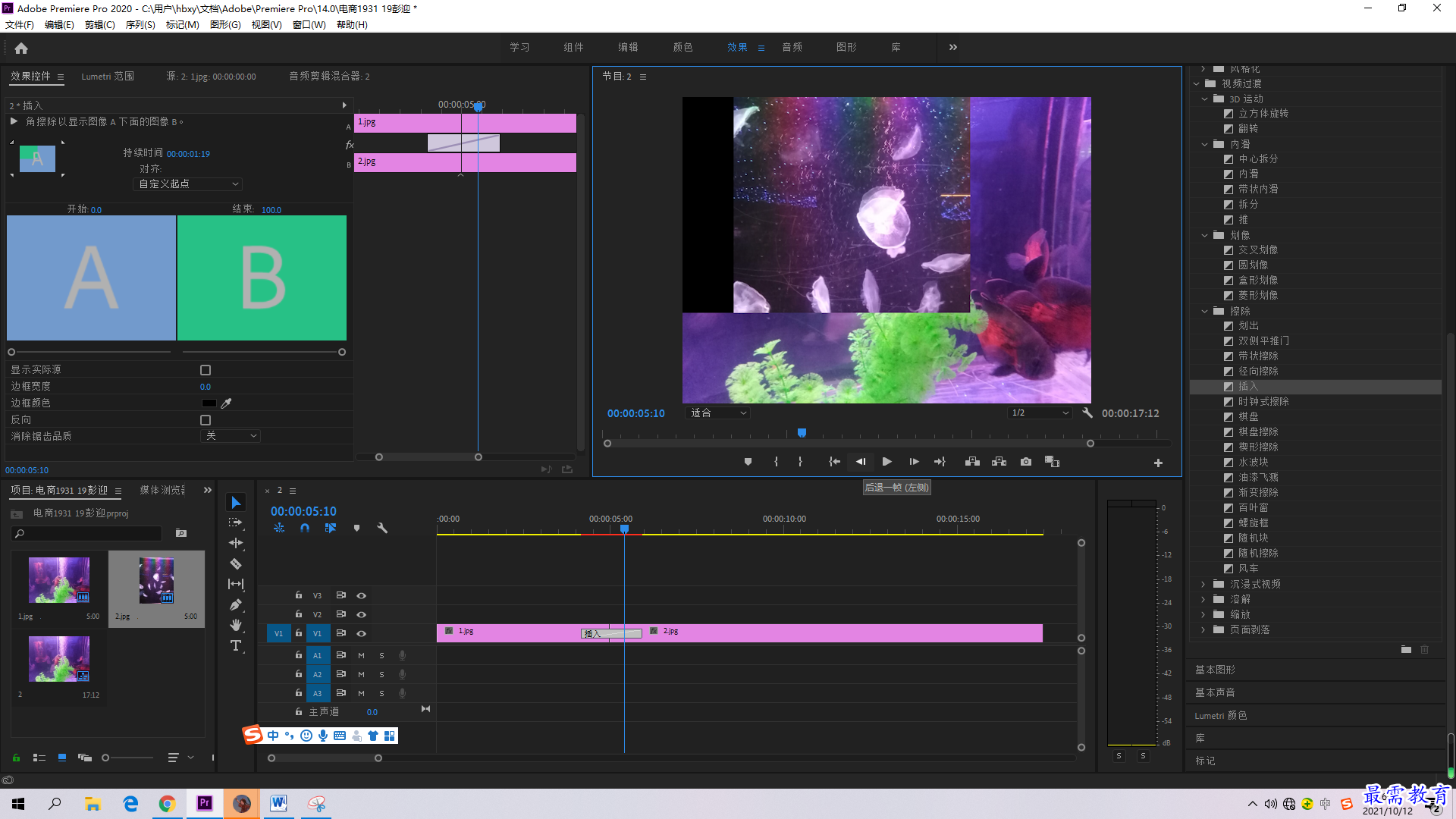Select the Hand tool

pyautogui.click(x=236, y=625)
